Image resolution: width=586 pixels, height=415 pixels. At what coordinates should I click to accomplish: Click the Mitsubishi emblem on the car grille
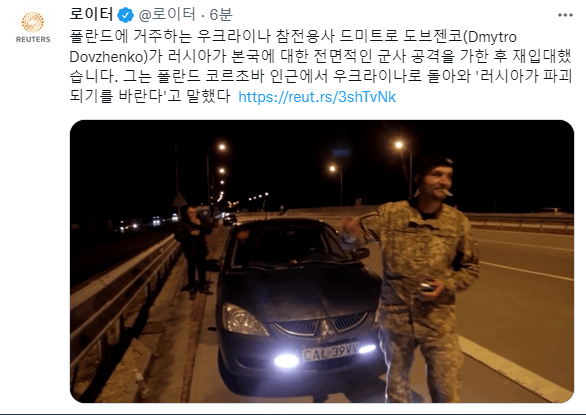tap(324, 328)
